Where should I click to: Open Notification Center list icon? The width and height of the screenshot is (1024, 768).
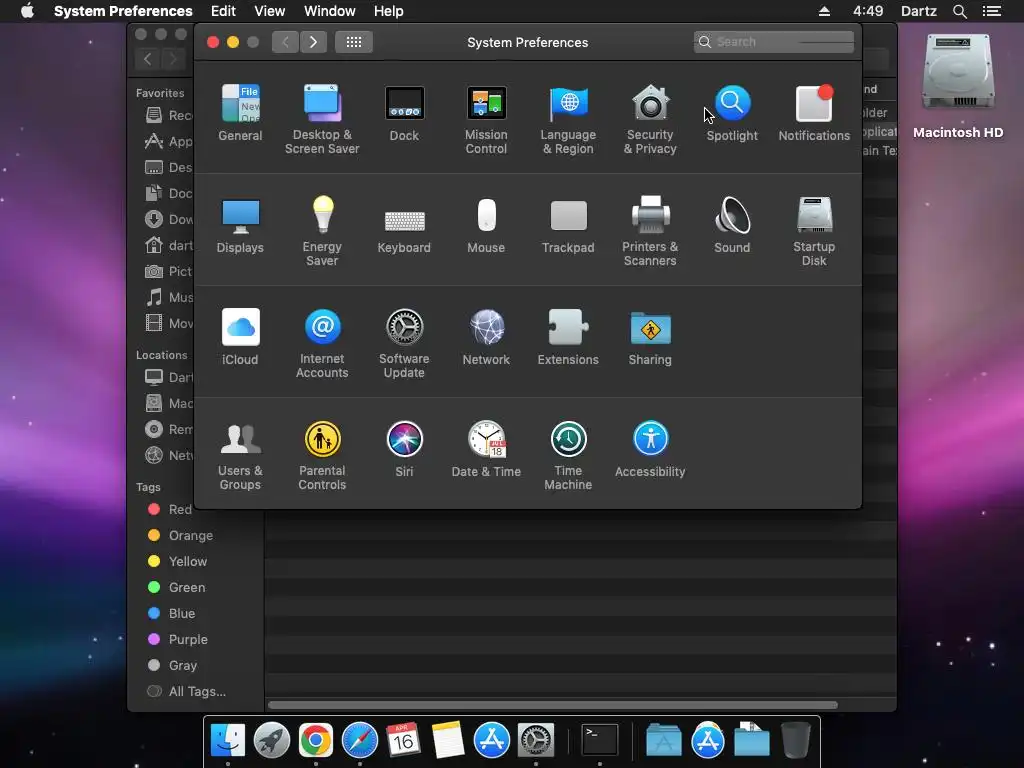click(992, 11)
